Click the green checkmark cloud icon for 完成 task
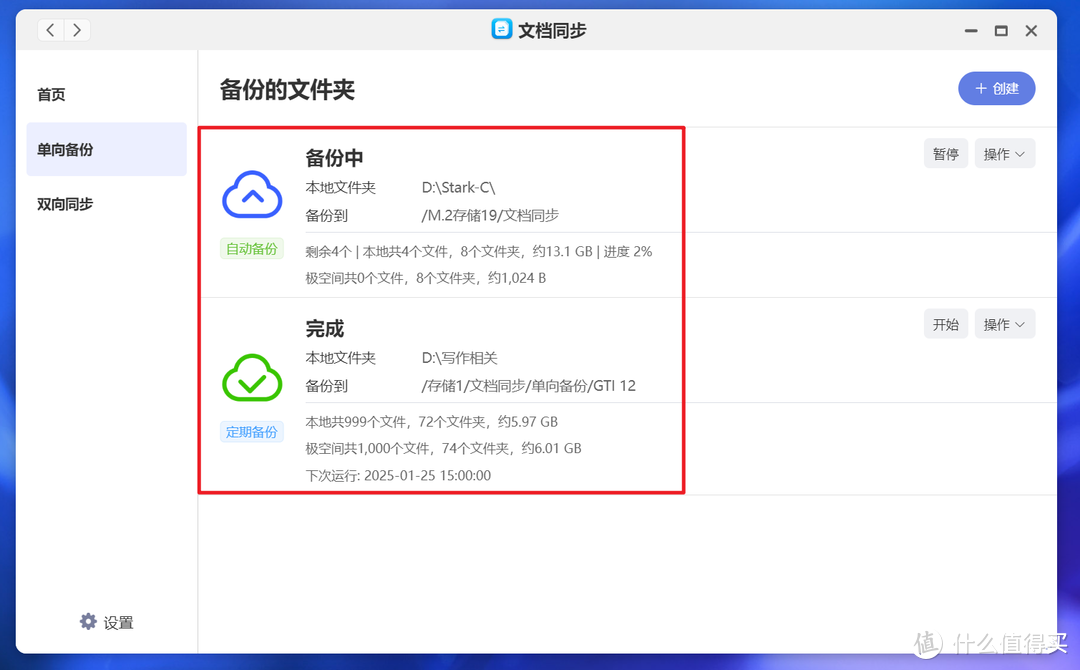 coord(251,377)
